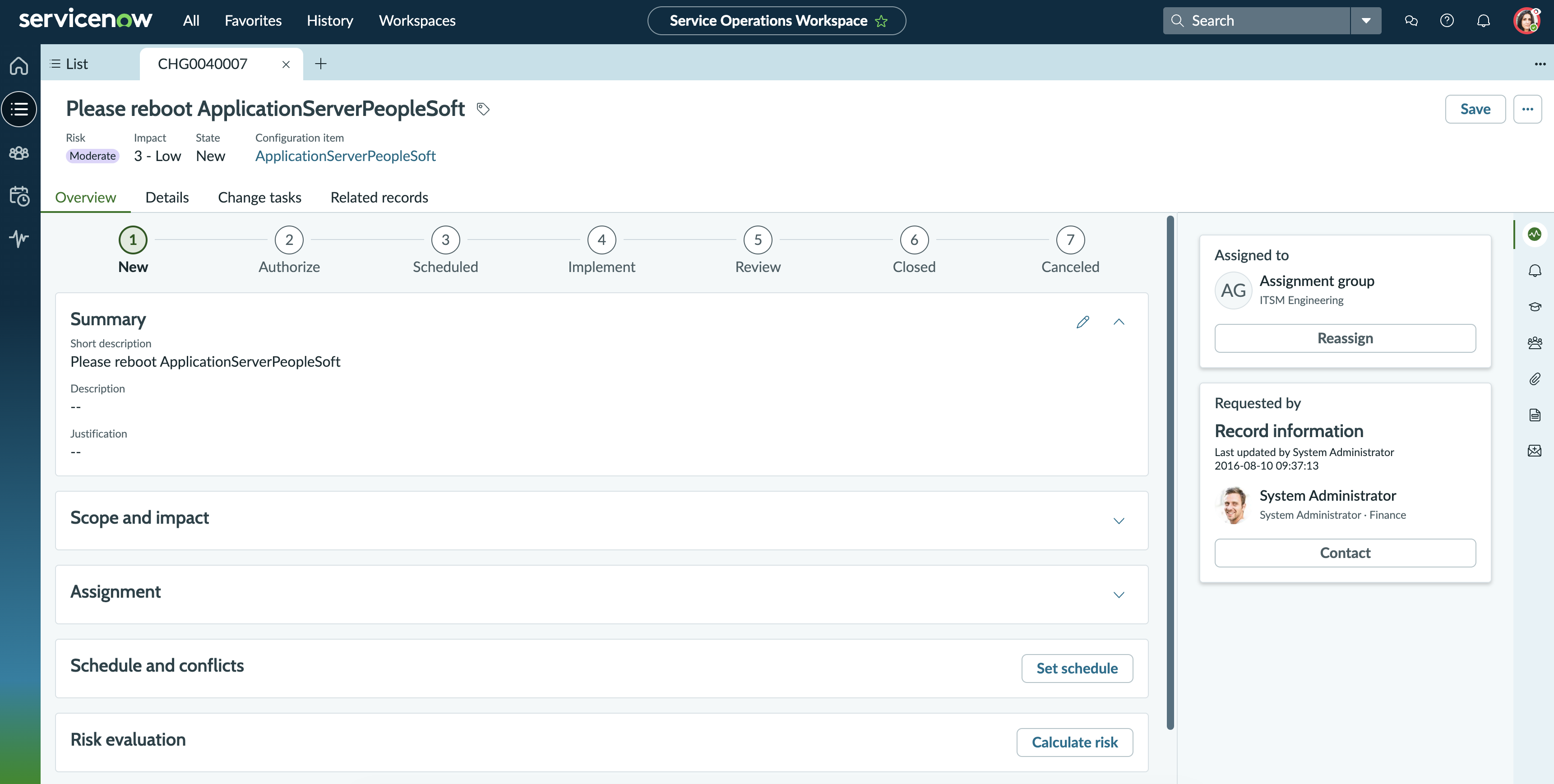The width and height of the screenshot is (1554, 784).
Task: Click the Set schedule button
Action: click(1077, 669)
